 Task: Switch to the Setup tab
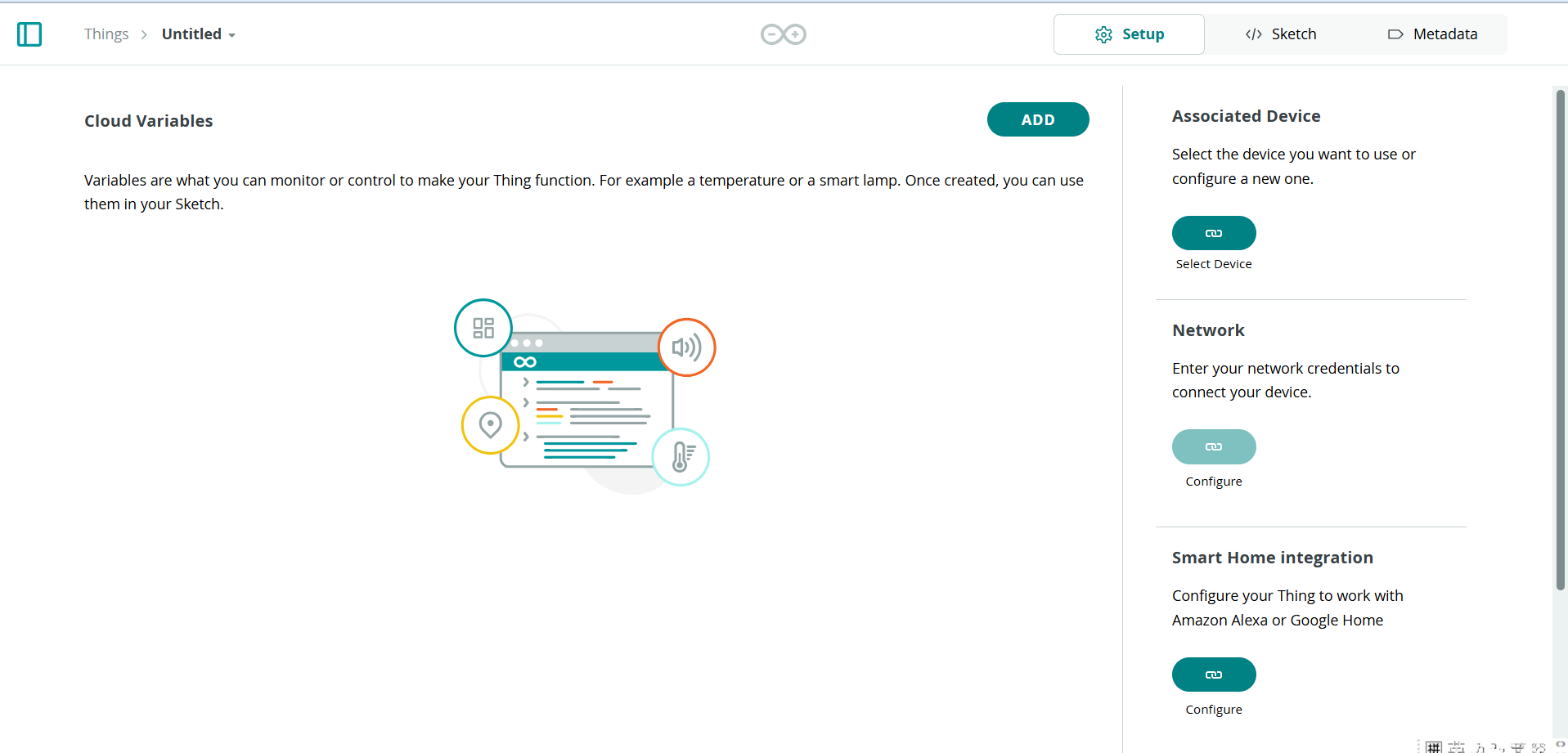[x=1129, y=34]
